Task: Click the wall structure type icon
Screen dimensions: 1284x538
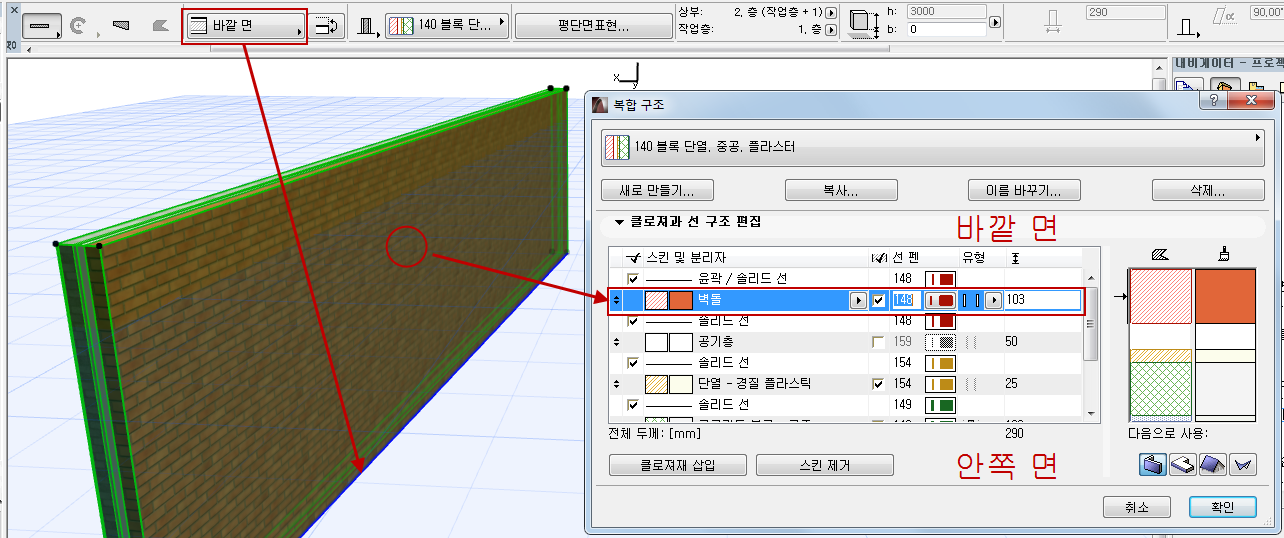Action: tap(367, 26)
